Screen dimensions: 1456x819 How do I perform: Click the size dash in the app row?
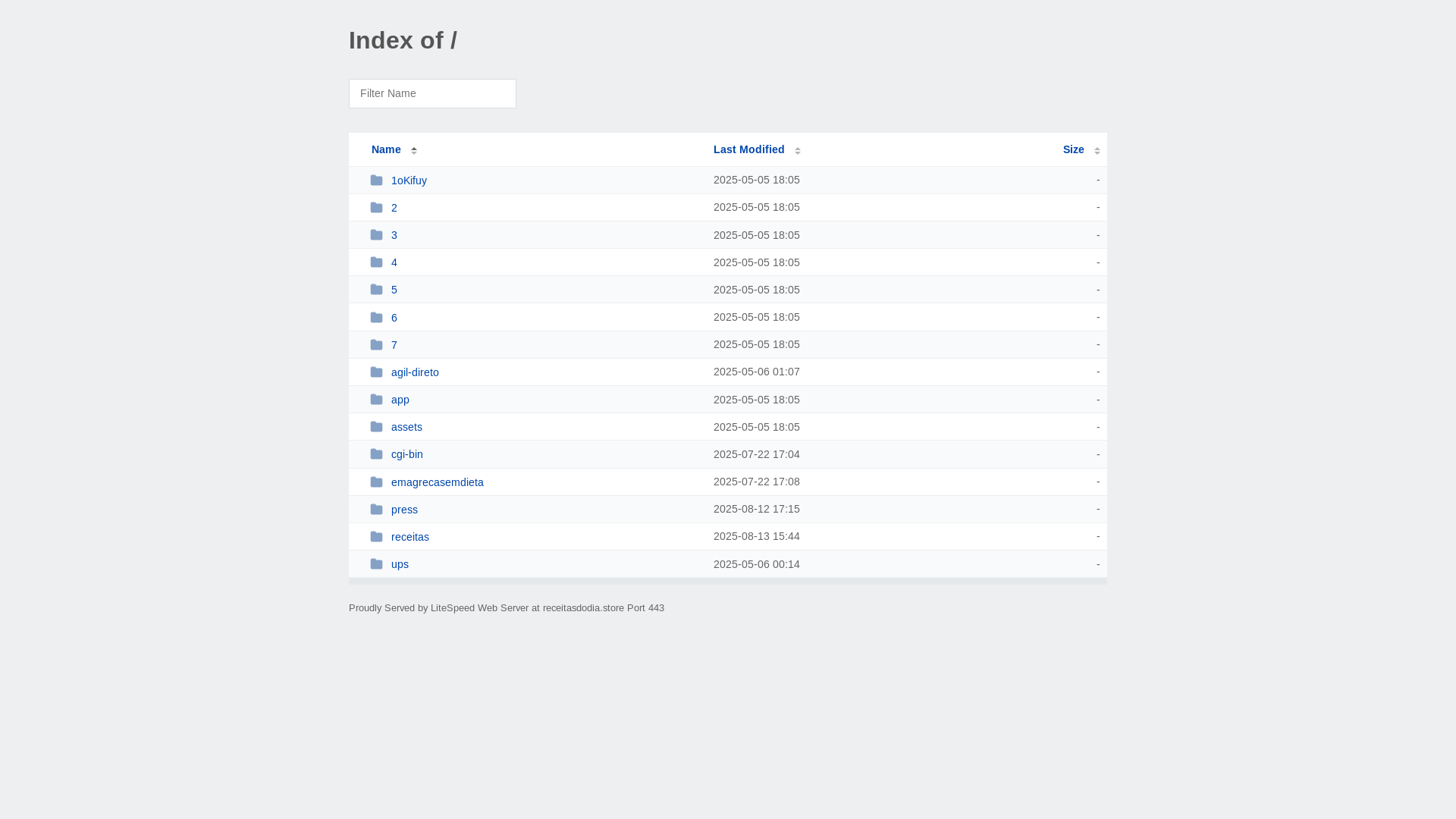pyautogui.click(x=1097, y=400)
